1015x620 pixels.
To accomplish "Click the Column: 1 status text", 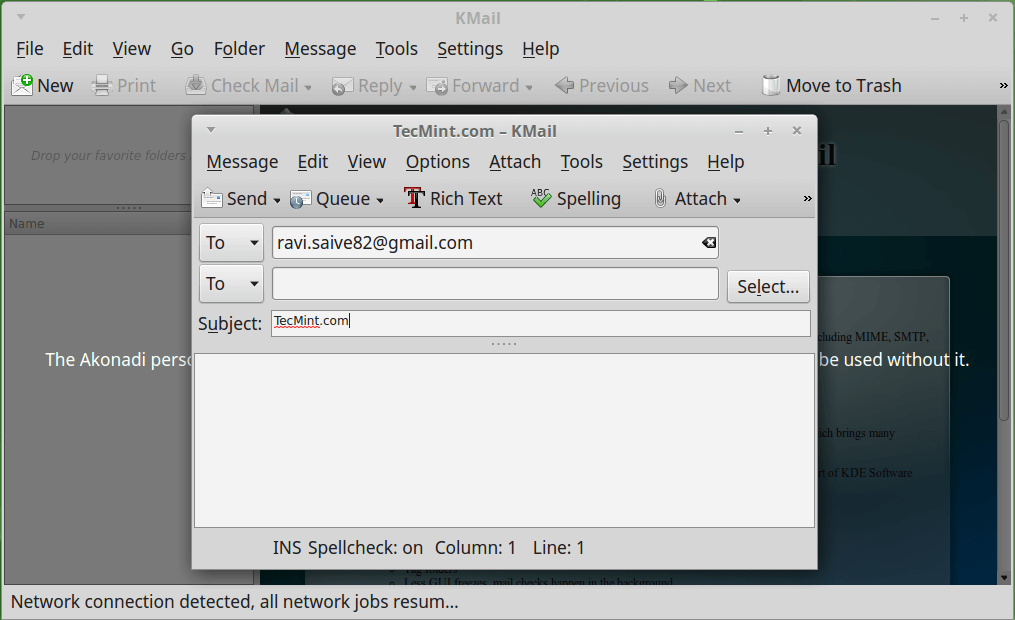I will [475, 548].
